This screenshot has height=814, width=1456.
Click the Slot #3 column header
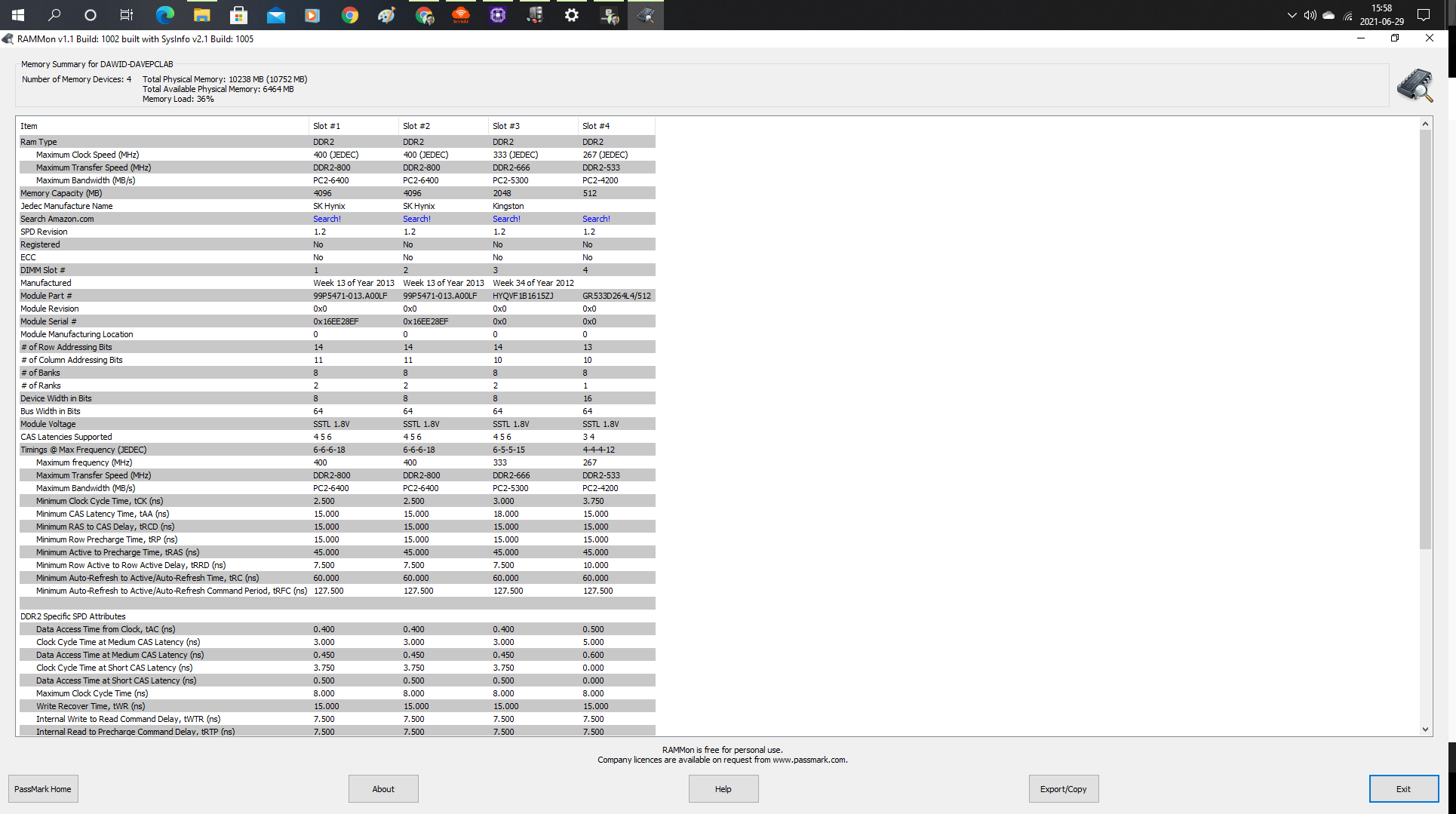[533, 126]
